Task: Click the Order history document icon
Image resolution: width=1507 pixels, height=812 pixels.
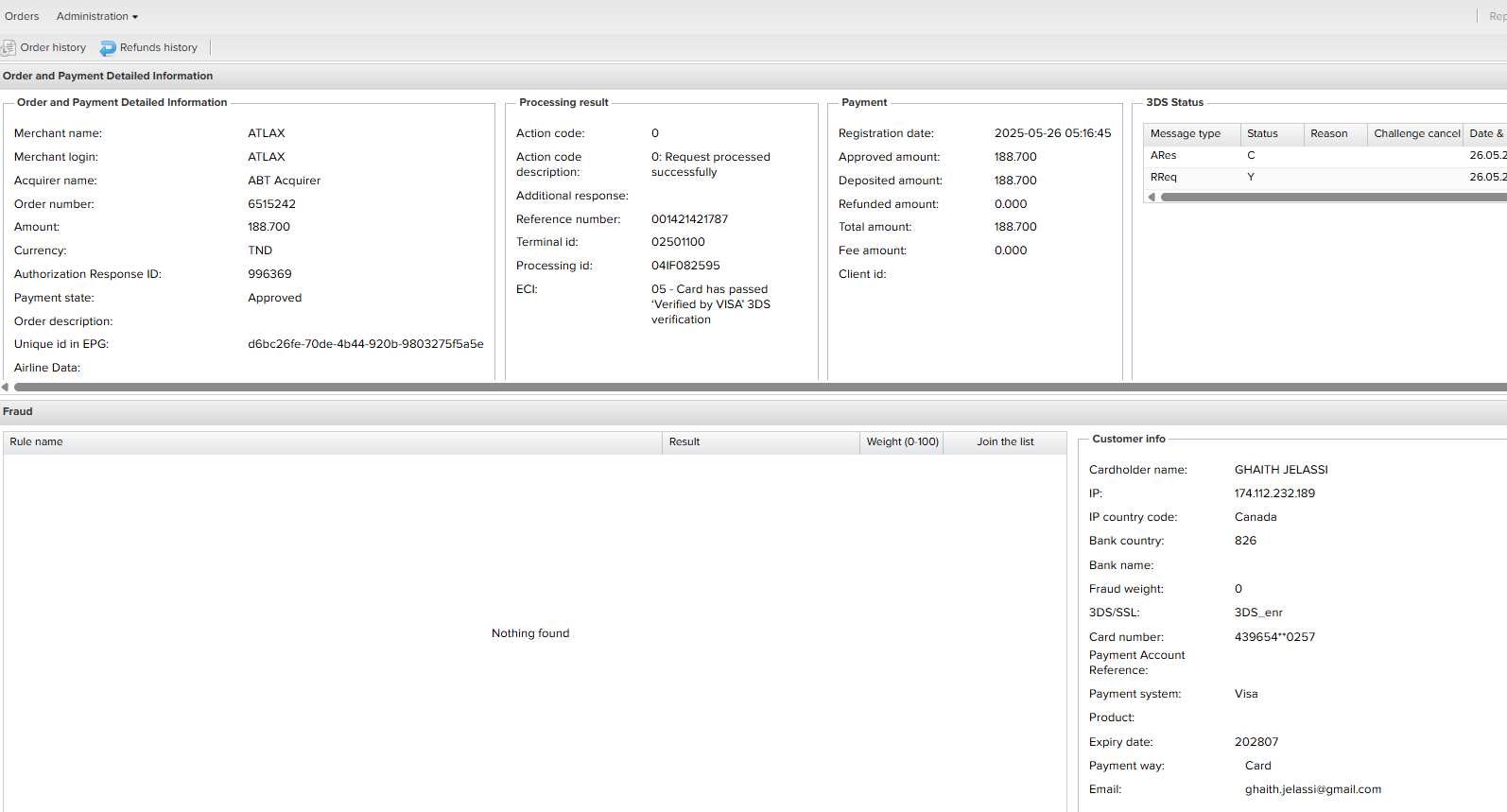Action: [x=9, y=47]
